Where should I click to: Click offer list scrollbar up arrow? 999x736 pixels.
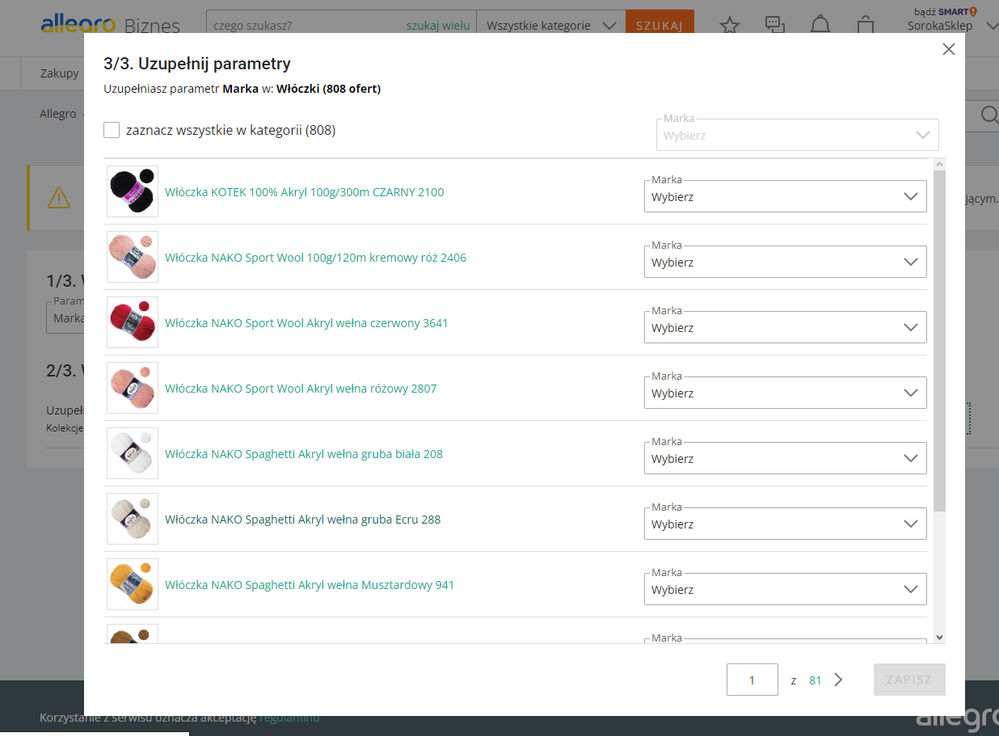coord(939,164)
